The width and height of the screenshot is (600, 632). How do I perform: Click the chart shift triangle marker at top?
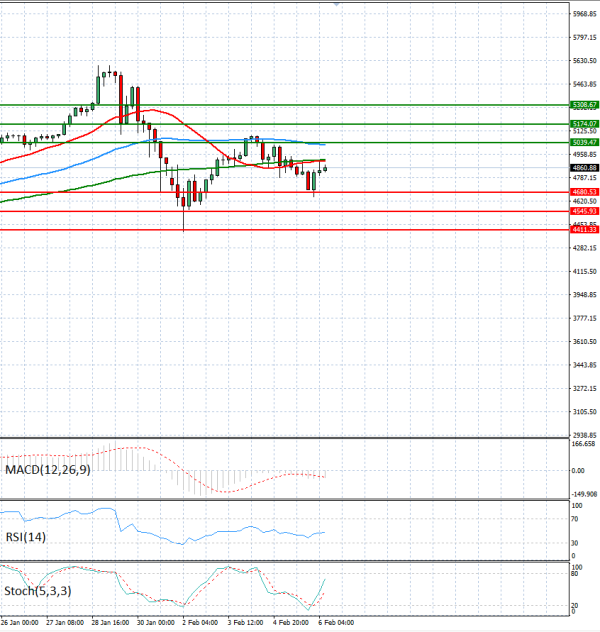(336, 5)
